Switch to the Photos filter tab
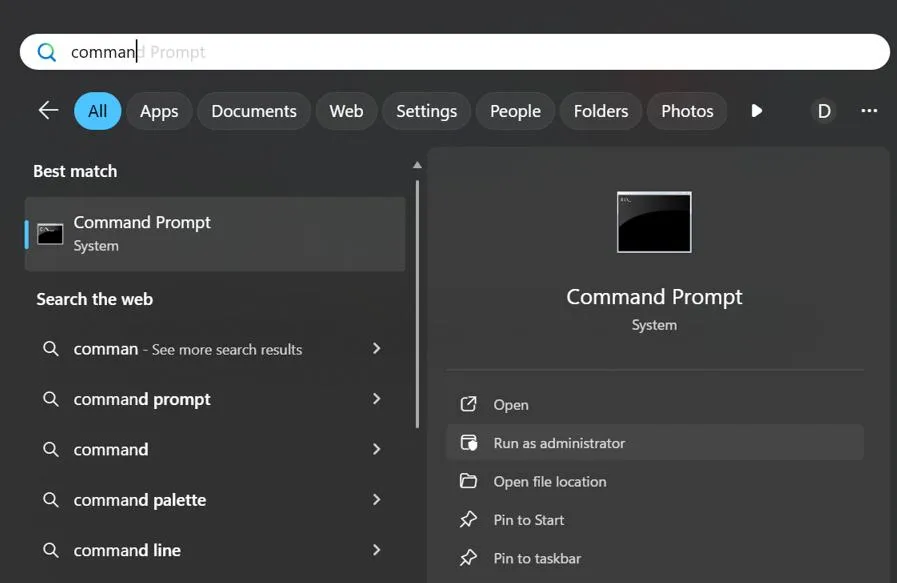 [x=687, y=111]
